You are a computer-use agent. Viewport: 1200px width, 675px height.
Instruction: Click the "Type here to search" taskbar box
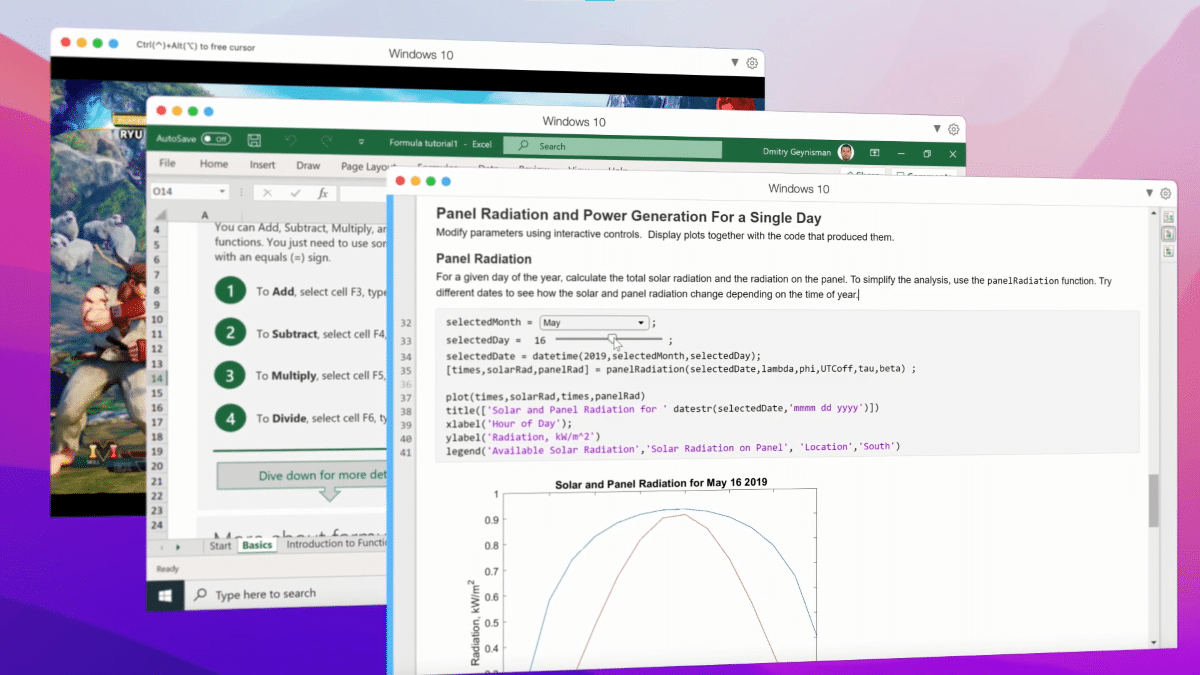(x=265, y=595)
